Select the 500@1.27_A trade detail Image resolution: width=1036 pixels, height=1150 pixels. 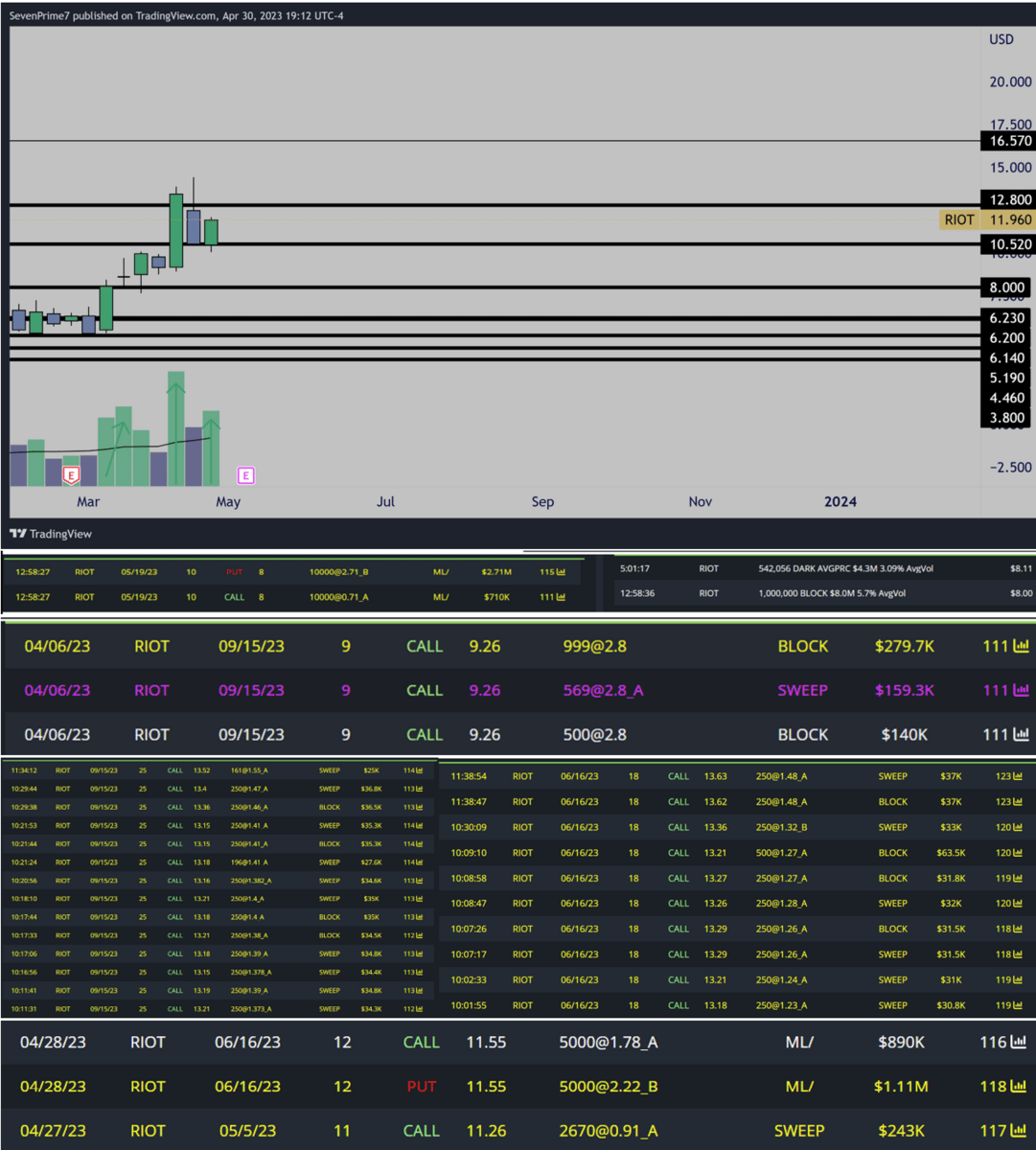[781, 853]
